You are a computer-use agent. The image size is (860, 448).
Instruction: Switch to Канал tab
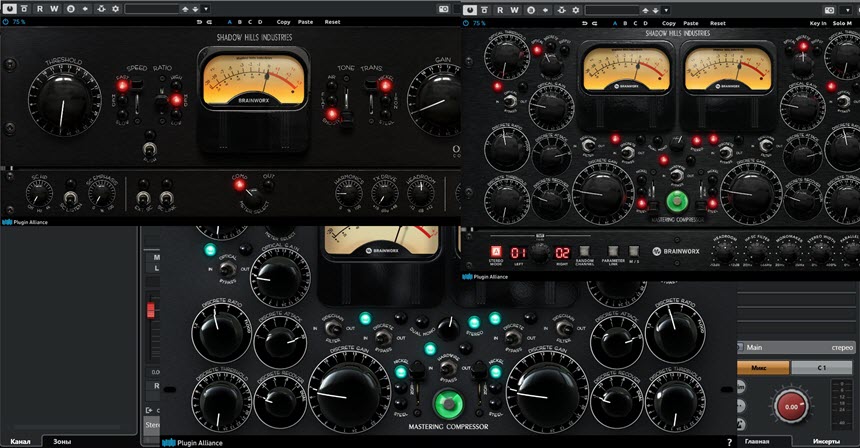21,441
